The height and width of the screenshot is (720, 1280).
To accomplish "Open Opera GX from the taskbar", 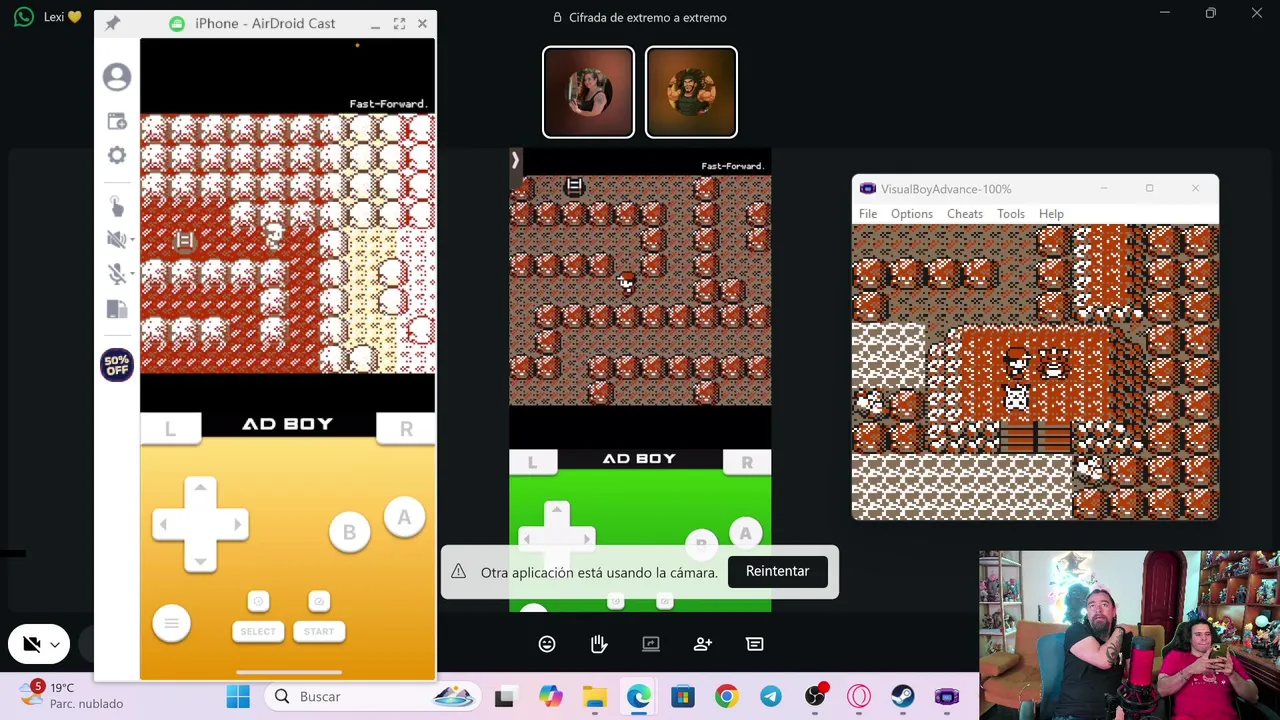I will (x=859, y=696).
